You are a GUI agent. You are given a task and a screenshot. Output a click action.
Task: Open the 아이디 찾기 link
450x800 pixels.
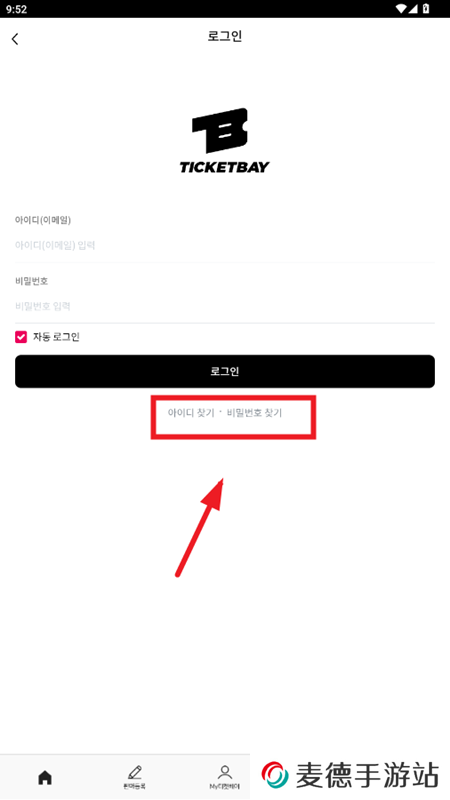click(x=191, y=413)
